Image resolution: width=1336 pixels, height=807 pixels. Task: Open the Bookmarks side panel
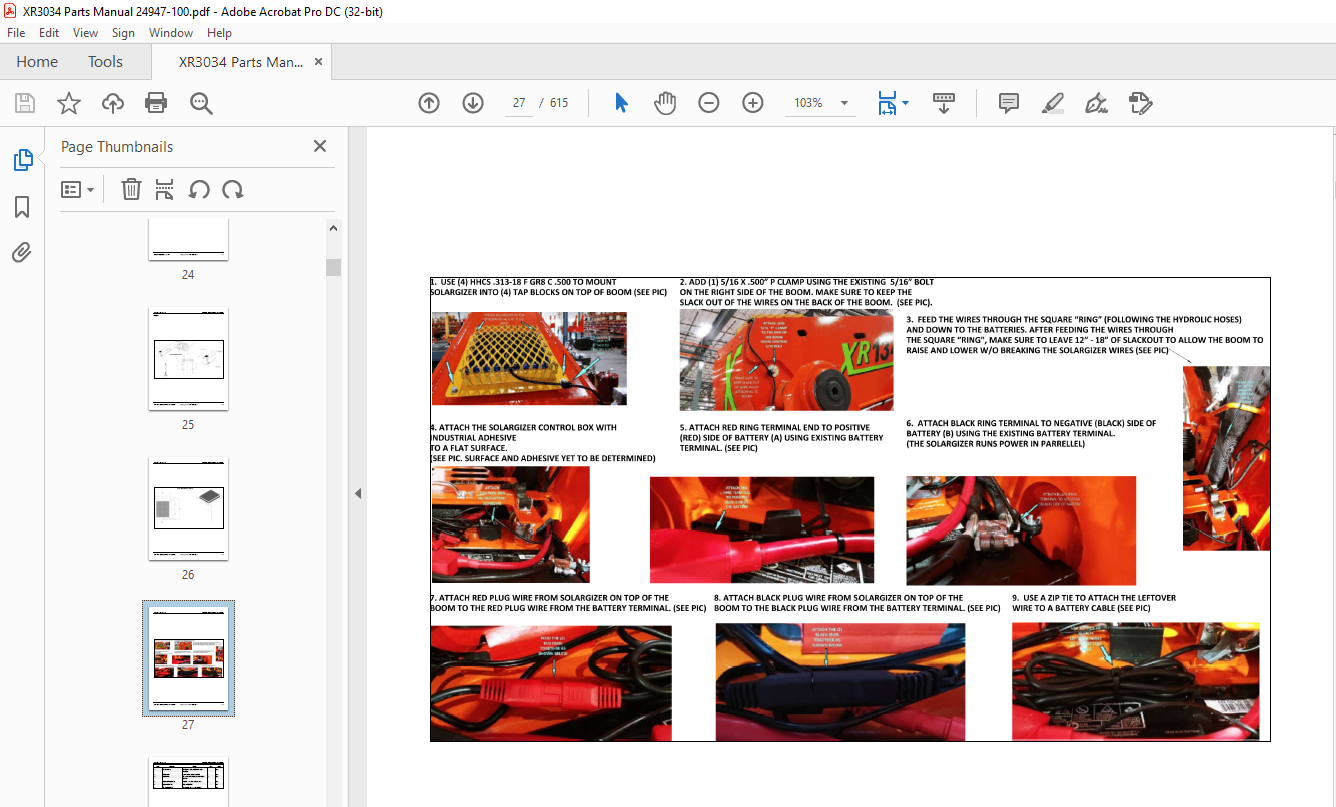coord(22,207)
